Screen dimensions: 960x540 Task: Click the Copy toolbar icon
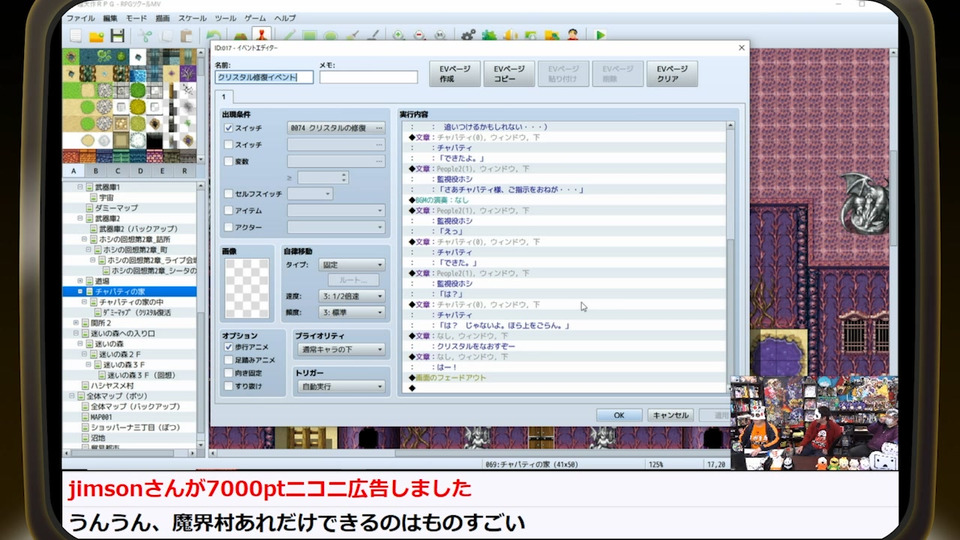click(x=166, y=36)
